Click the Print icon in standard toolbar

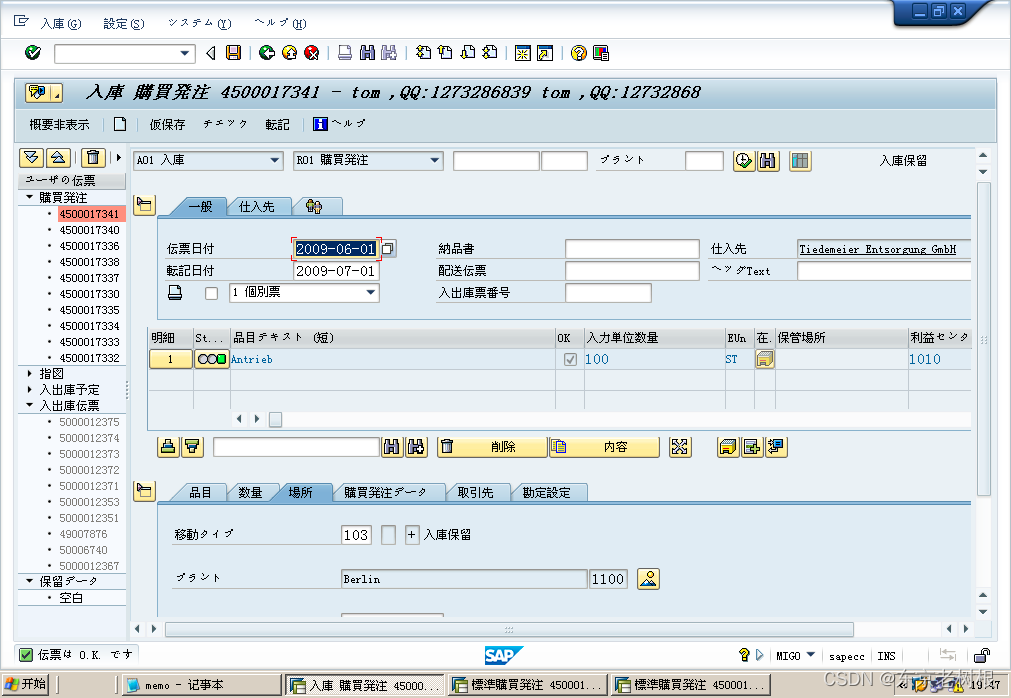pyautogui.click(x=344, y=53)
